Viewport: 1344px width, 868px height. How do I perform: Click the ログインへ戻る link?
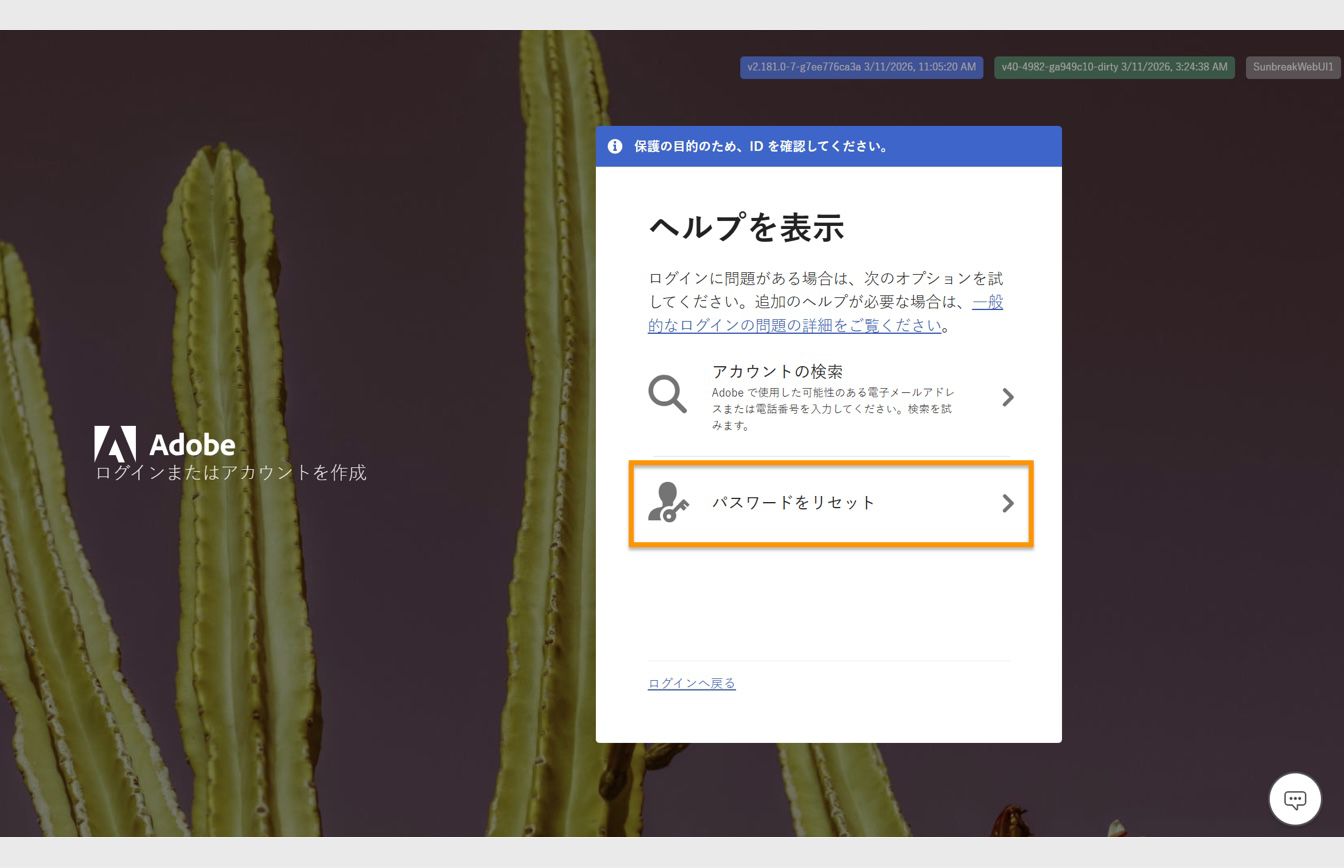[690, 683]
